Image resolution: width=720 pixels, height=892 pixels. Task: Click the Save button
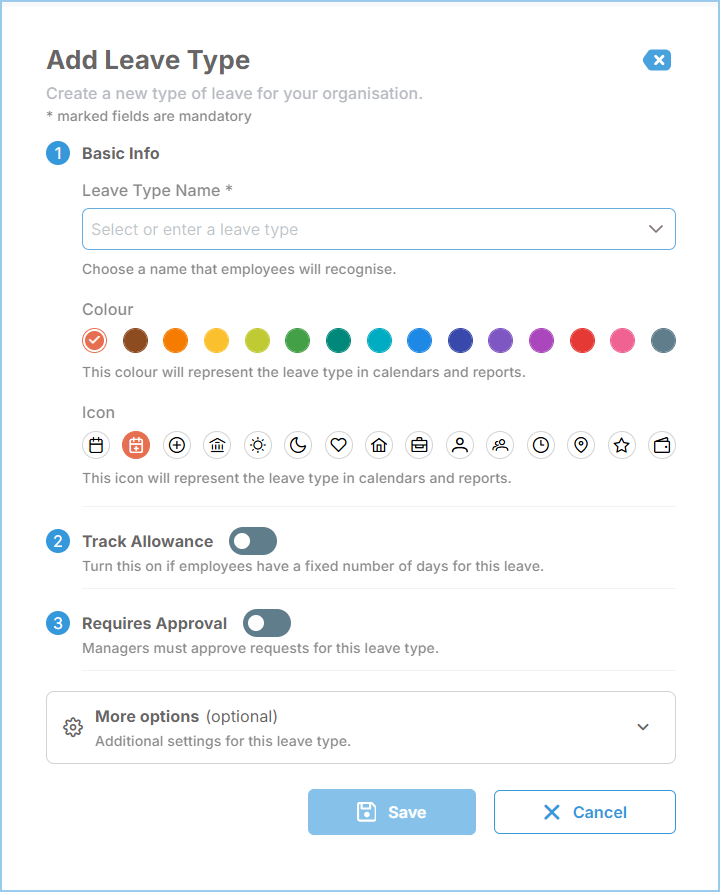tap(392, 812)
